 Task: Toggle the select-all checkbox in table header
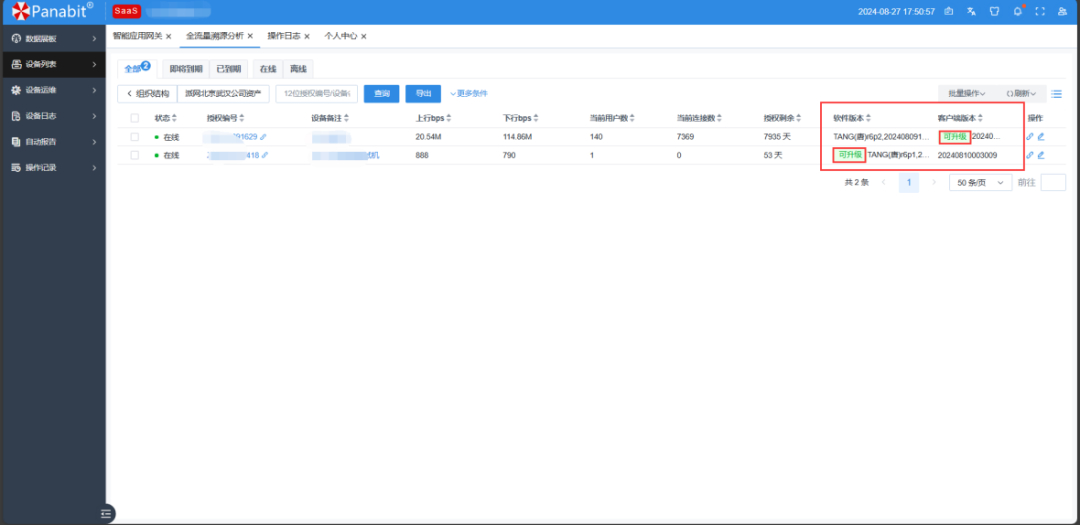[134, 118]
